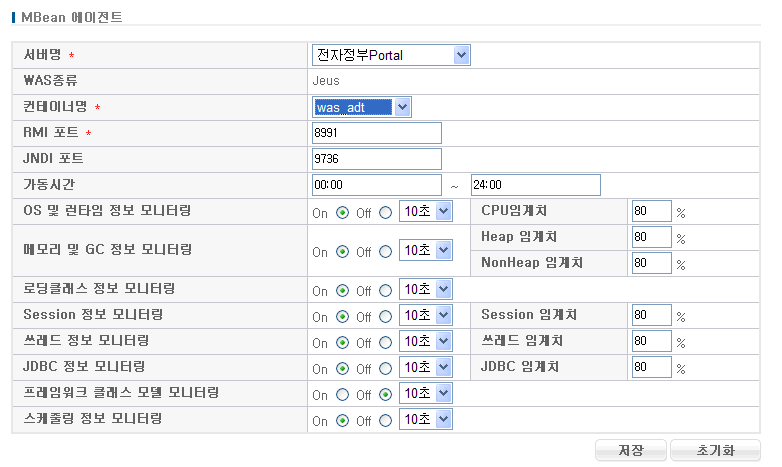
Task: Open interval dropdown for 메모리 및 GC 모니터링
Action: click(x=425, y=251)
